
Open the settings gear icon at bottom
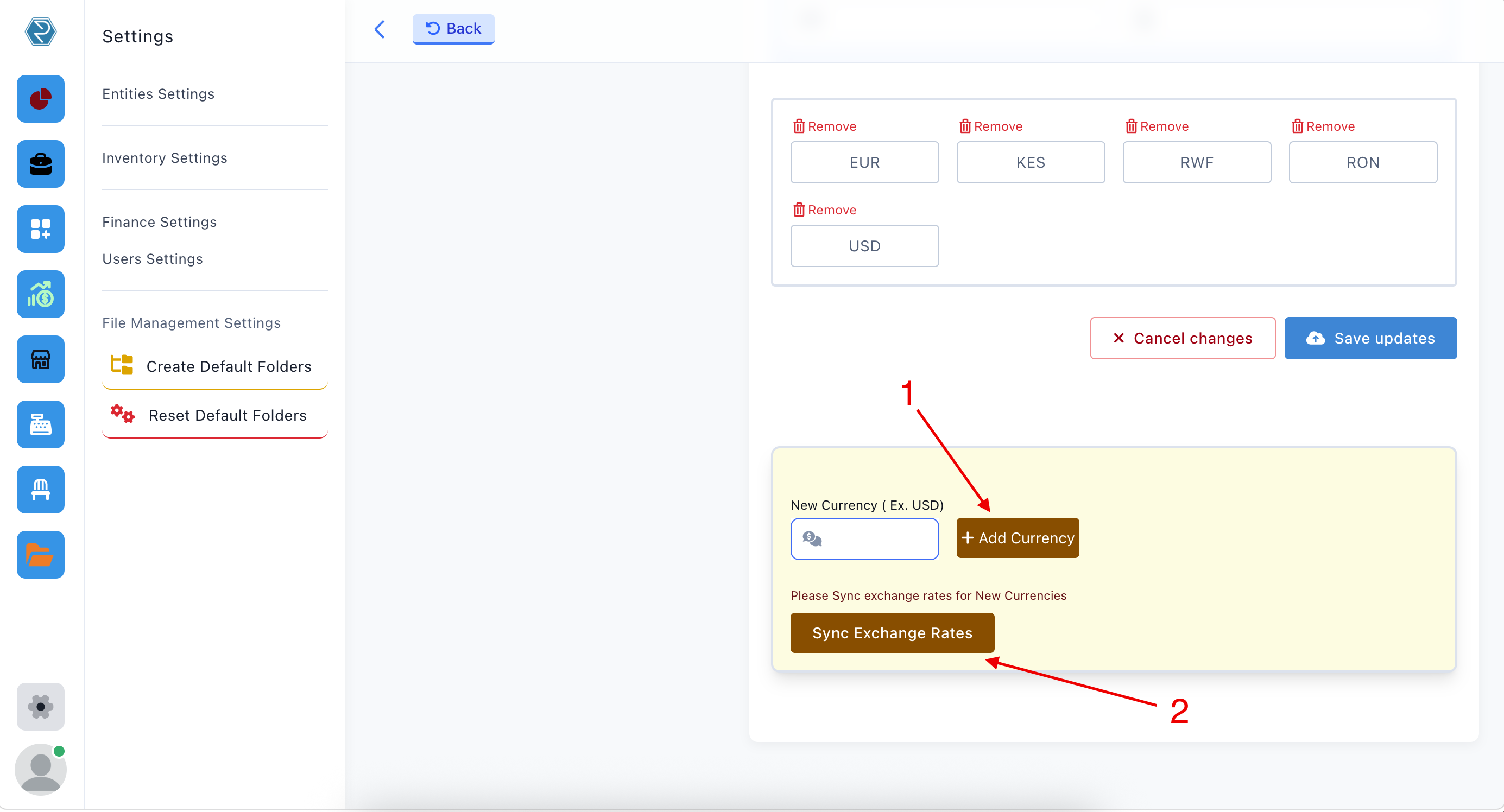pos(40,706)
